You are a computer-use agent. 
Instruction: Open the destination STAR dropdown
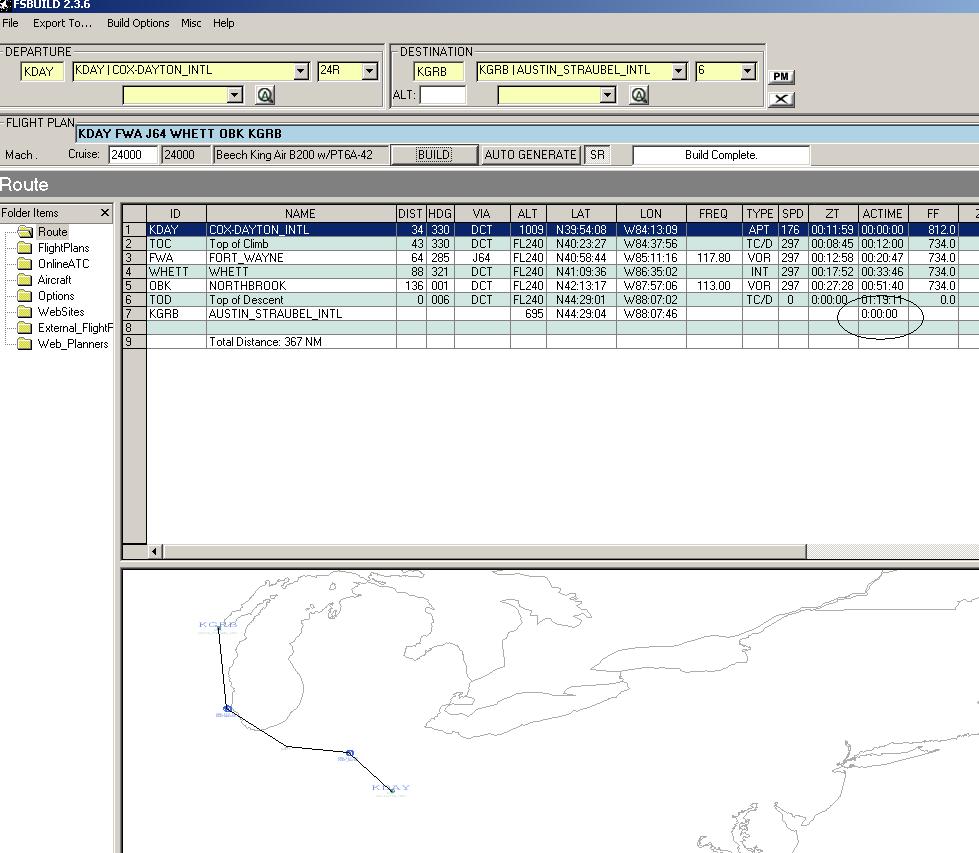click(608, 95)
